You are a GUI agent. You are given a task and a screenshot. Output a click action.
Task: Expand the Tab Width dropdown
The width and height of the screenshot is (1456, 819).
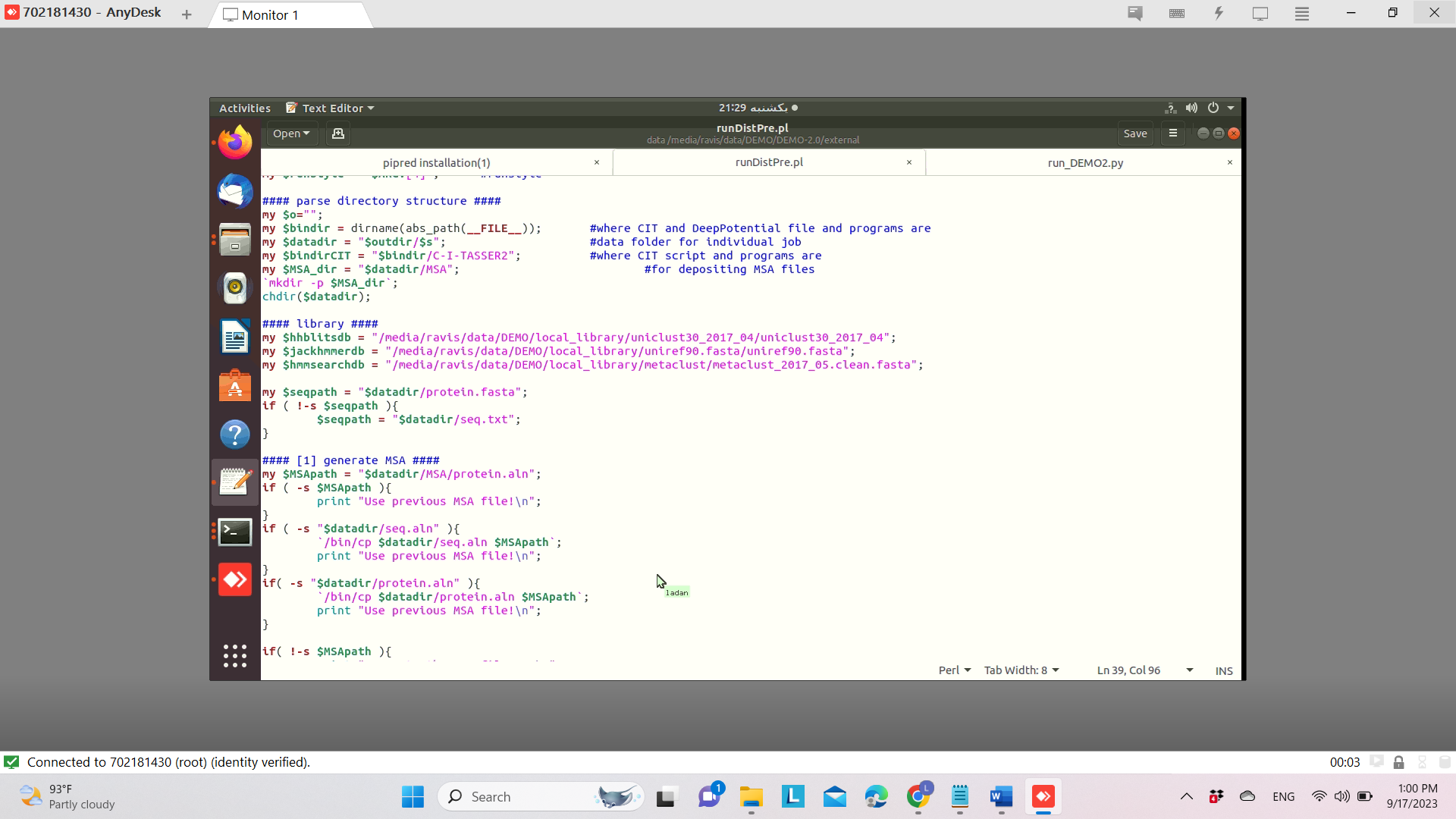[x=1022, y=670]
